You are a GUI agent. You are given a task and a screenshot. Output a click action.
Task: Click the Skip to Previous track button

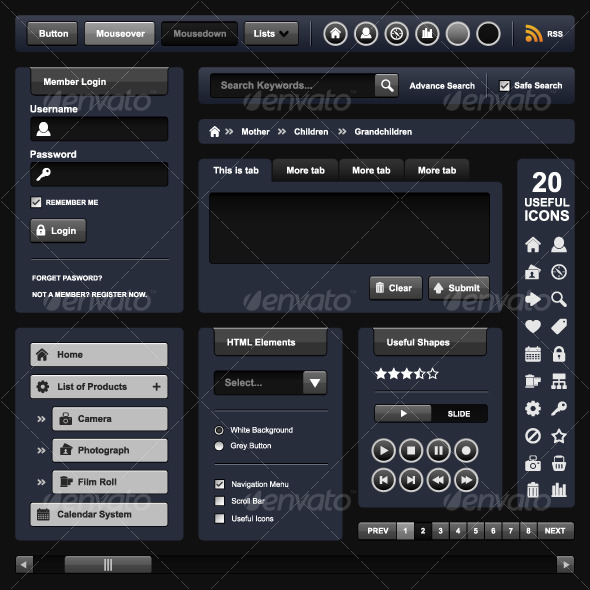(383, 480)
